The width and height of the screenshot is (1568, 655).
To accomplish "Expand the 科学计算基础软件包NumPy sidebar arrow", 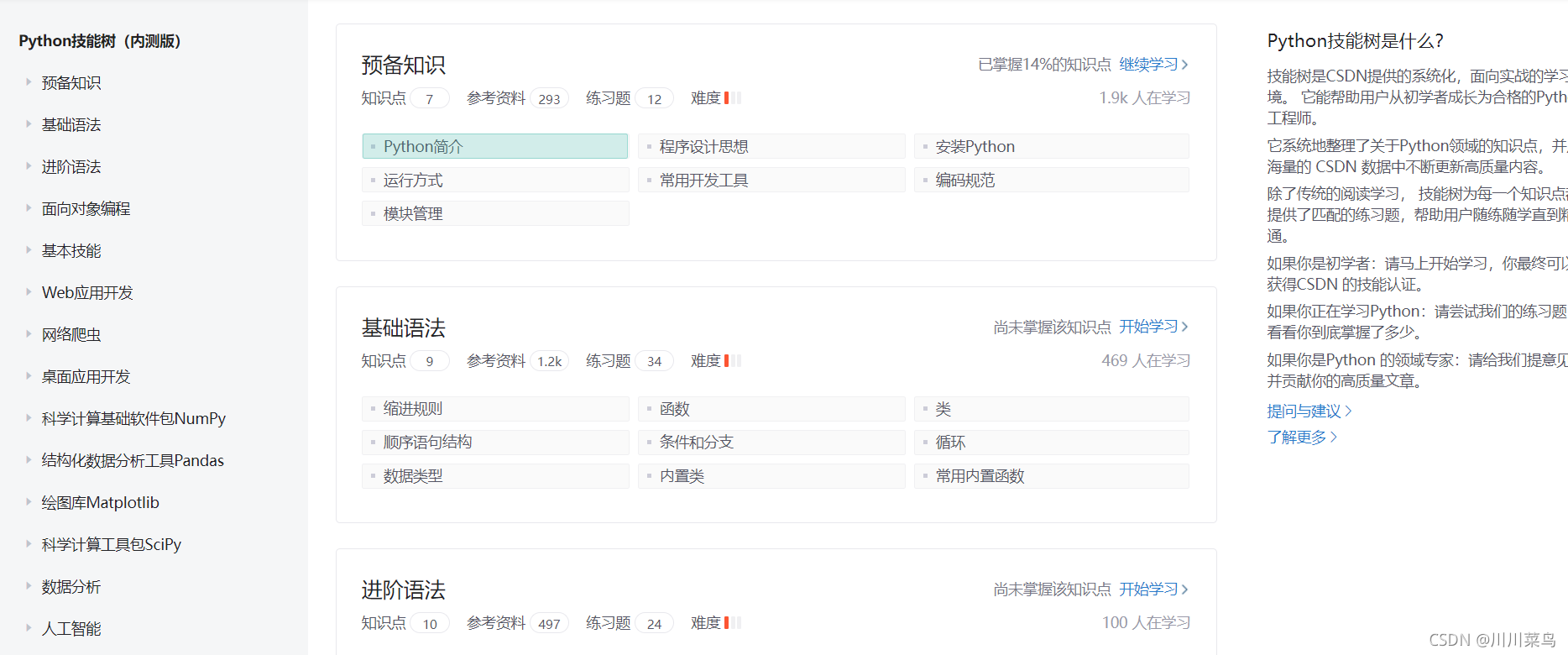I will (x=29, y=418).
